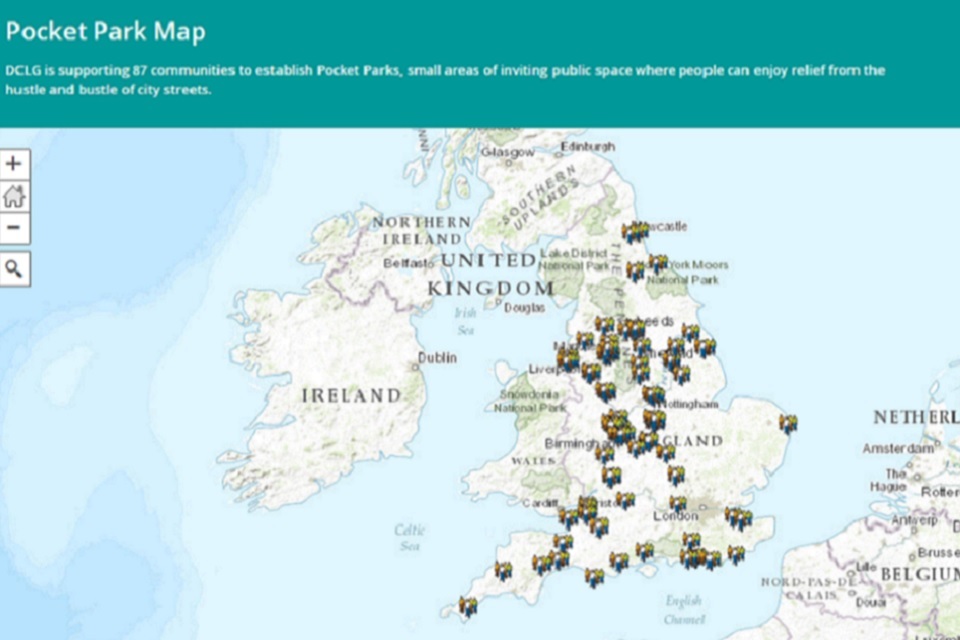960x640 pixels.
Task: Pick the pocket park marker near Nottingham
Action: [x=653, y=396]
